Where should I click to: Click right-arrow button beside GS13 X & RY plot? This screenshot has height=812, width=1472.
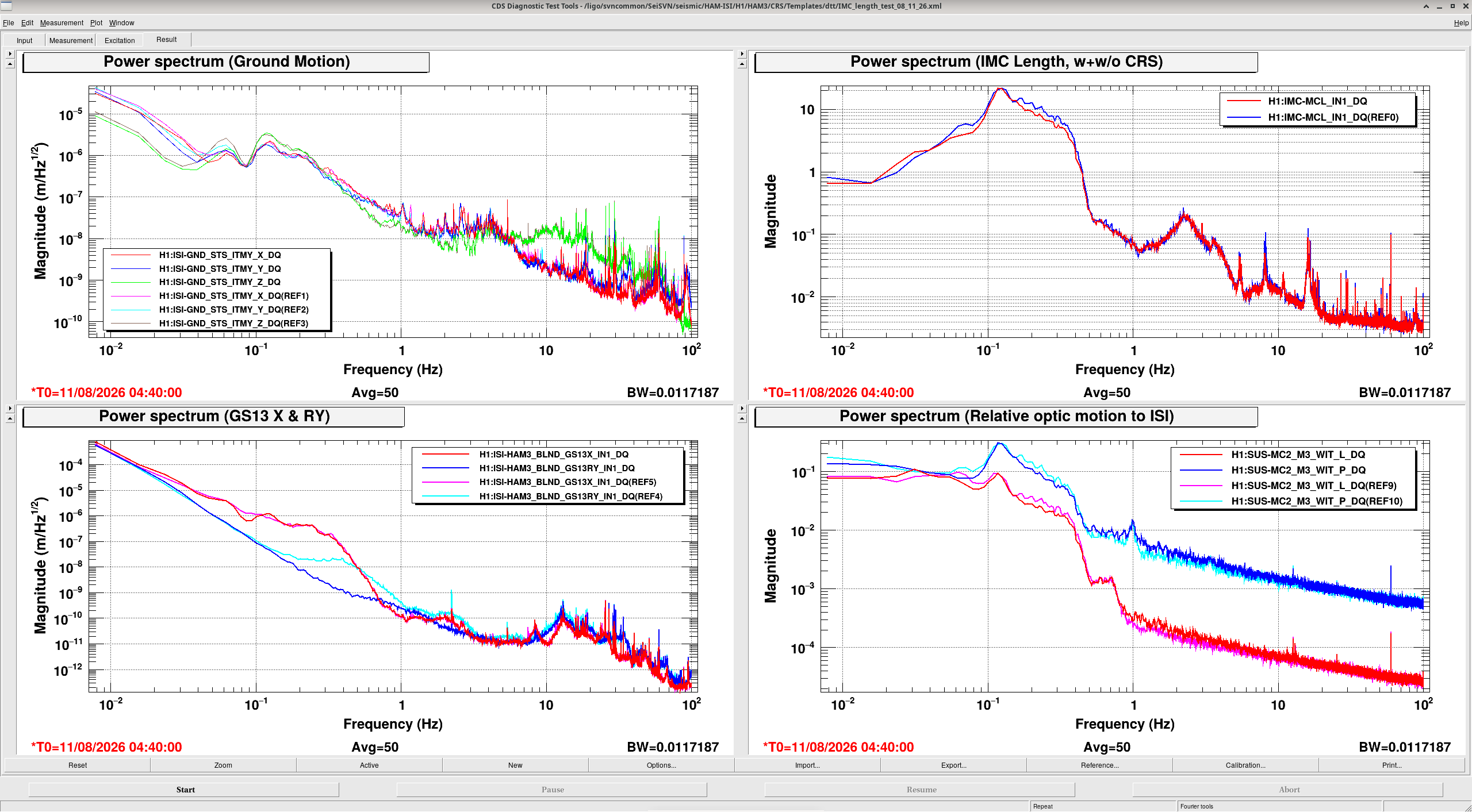click(x=10, y=409)
